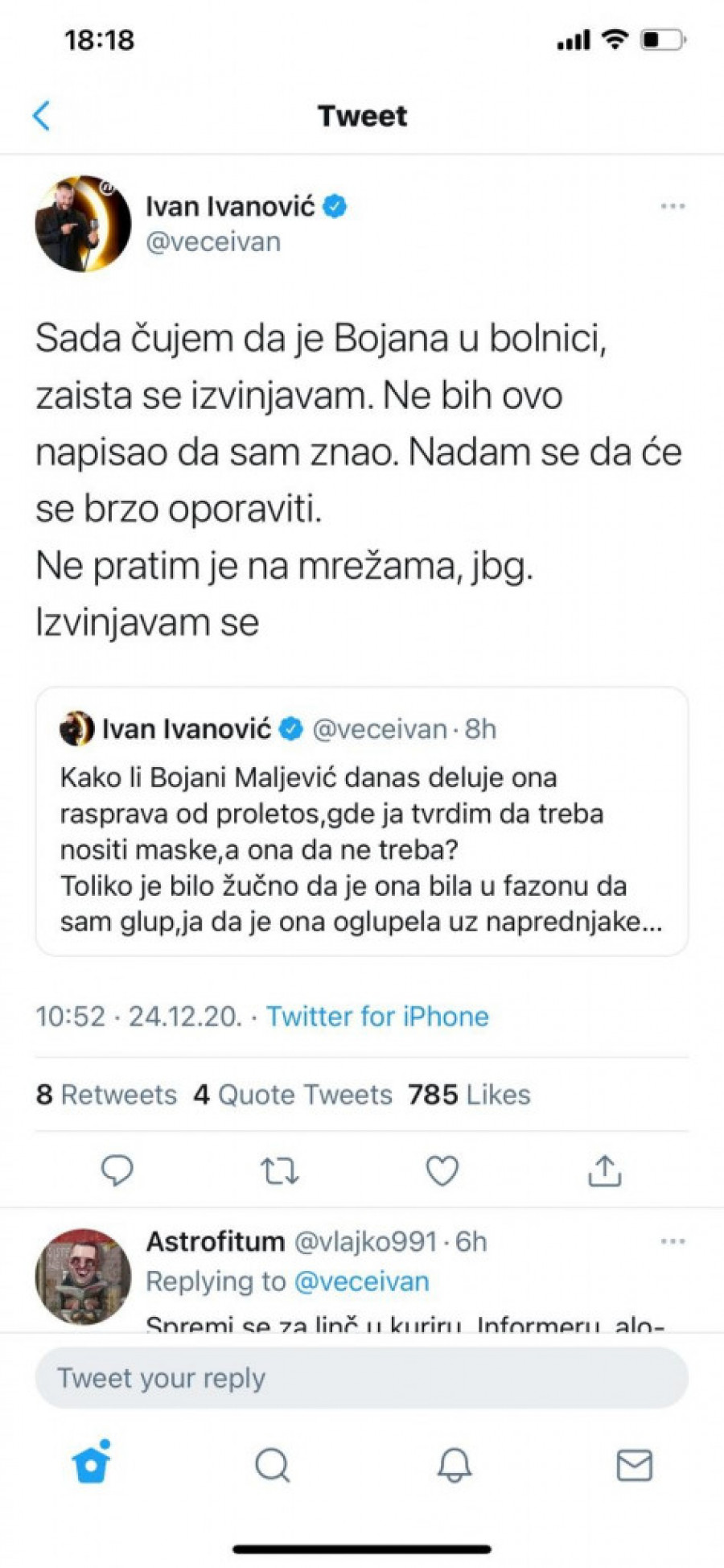Tap the 'Twitter for iPhone' link
The image size is (724, 1568).
[x=377, y=1017]
